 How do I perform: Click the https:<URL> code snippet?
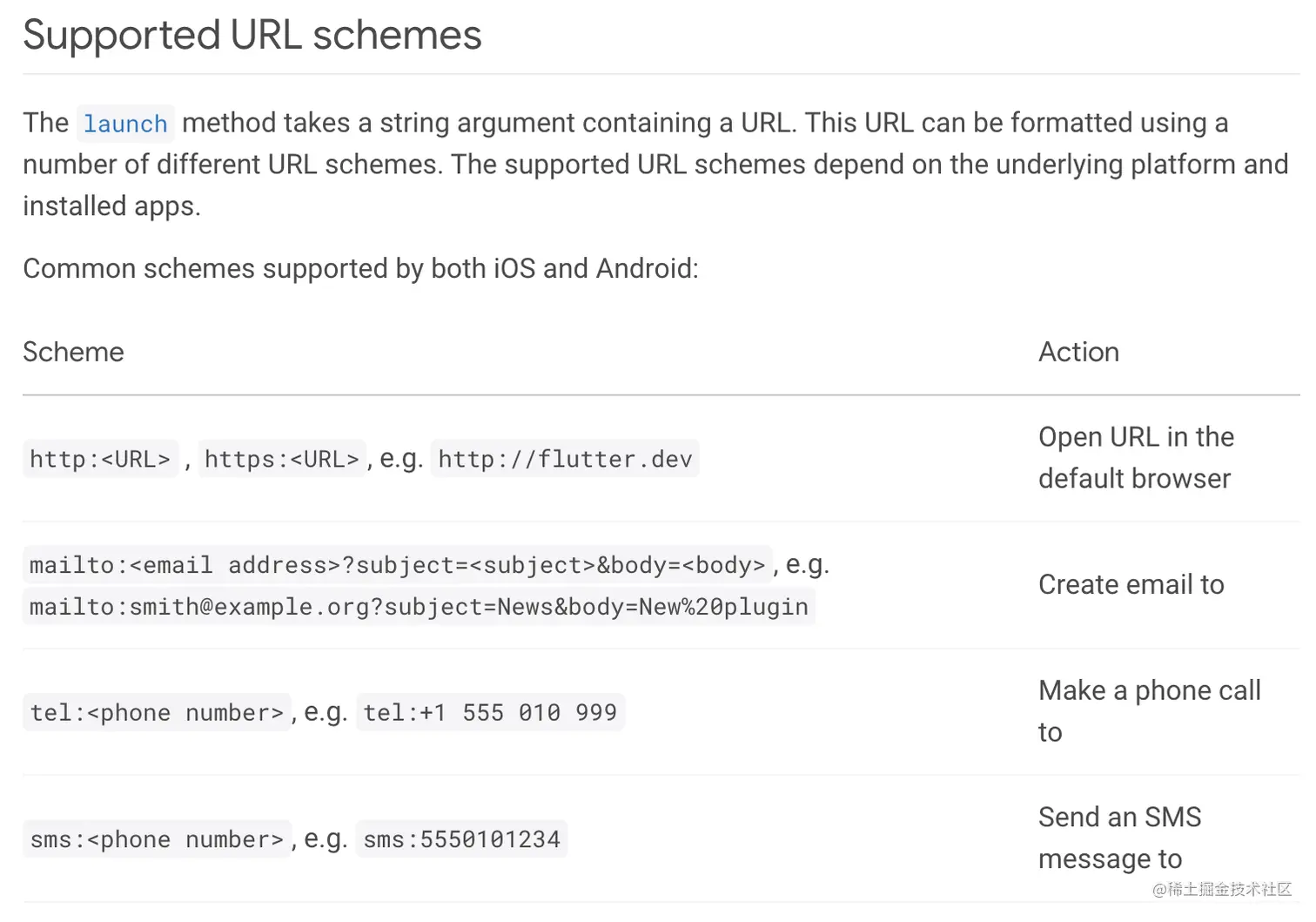pos(281,459)
